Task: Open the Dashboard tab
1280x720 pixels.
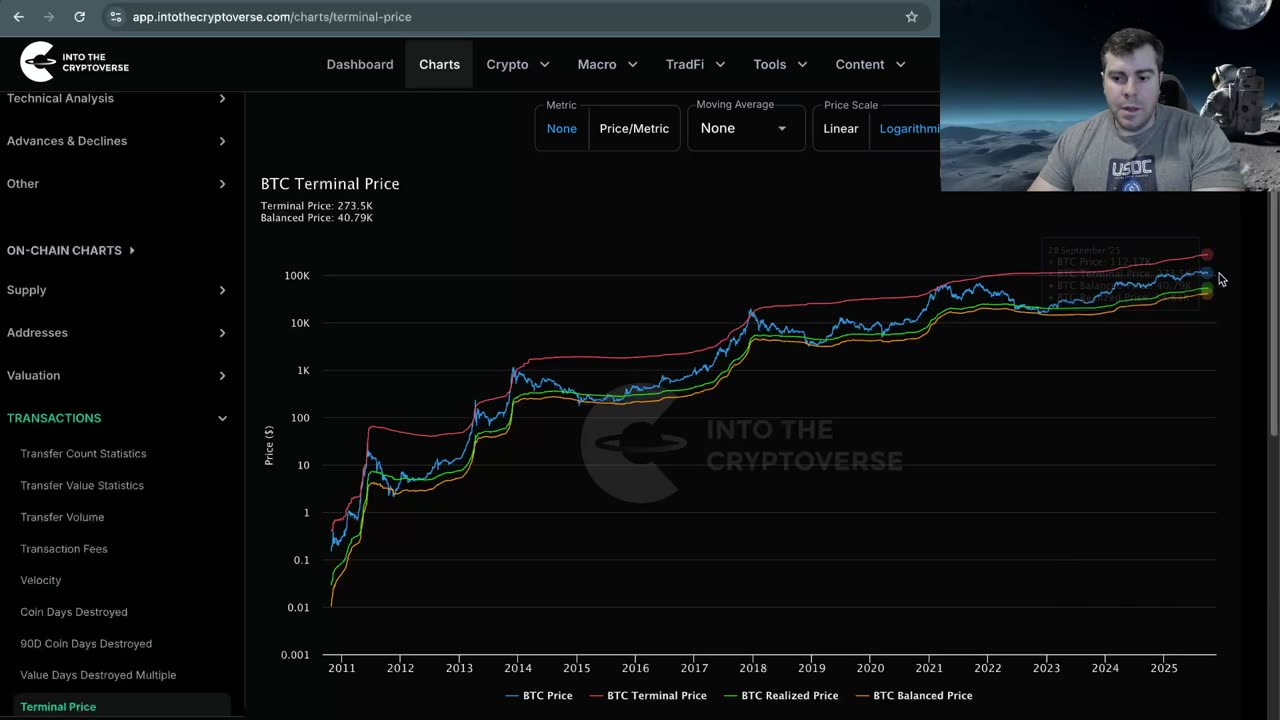Action: coord(360,64)
